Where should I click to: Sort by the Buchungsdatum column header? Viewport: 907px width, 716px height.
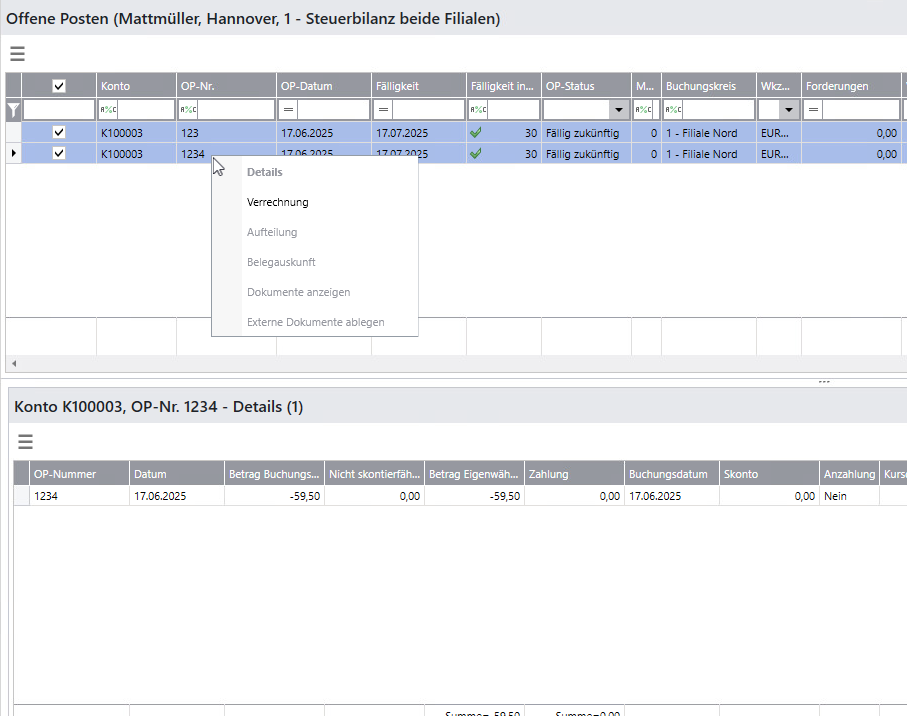coord(672,474)
